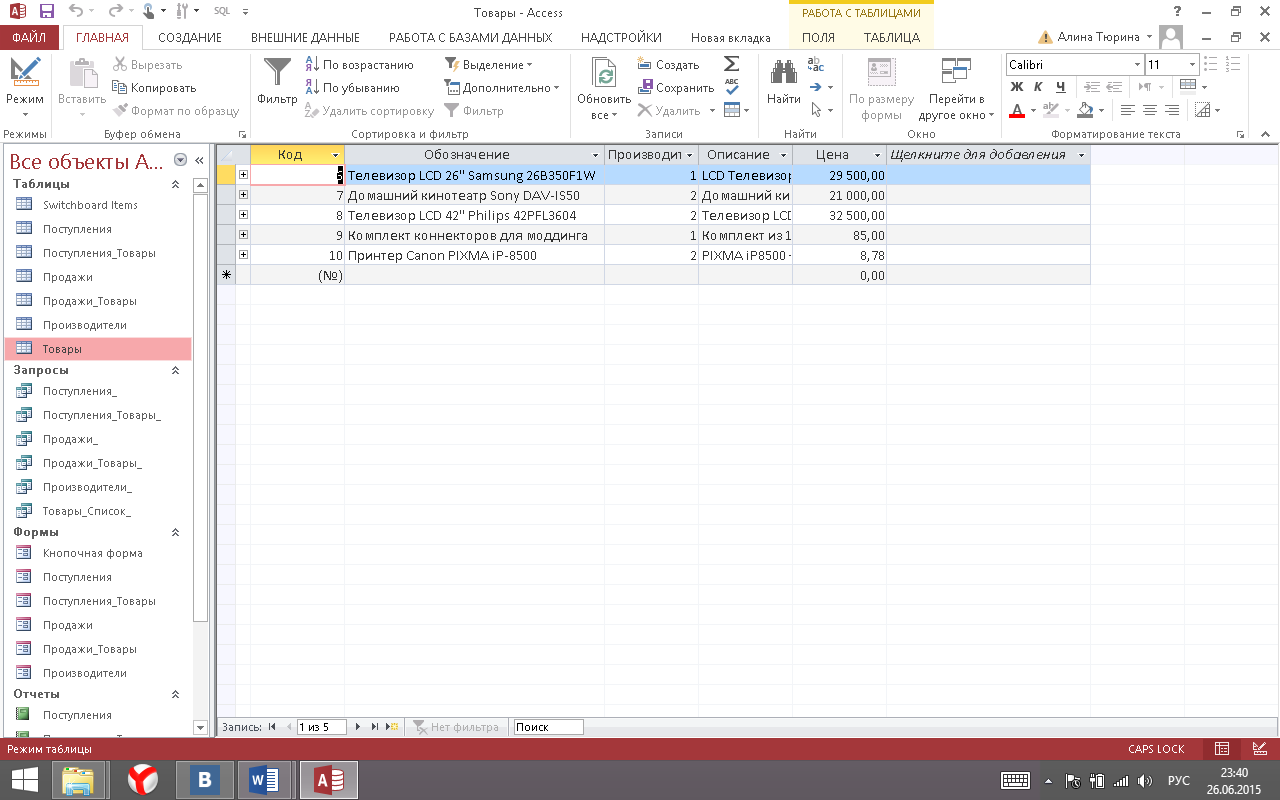This screenshot has height=800, width=1280.
Task: Open the Режим view switcher
Action: click(x=24, y=87)
